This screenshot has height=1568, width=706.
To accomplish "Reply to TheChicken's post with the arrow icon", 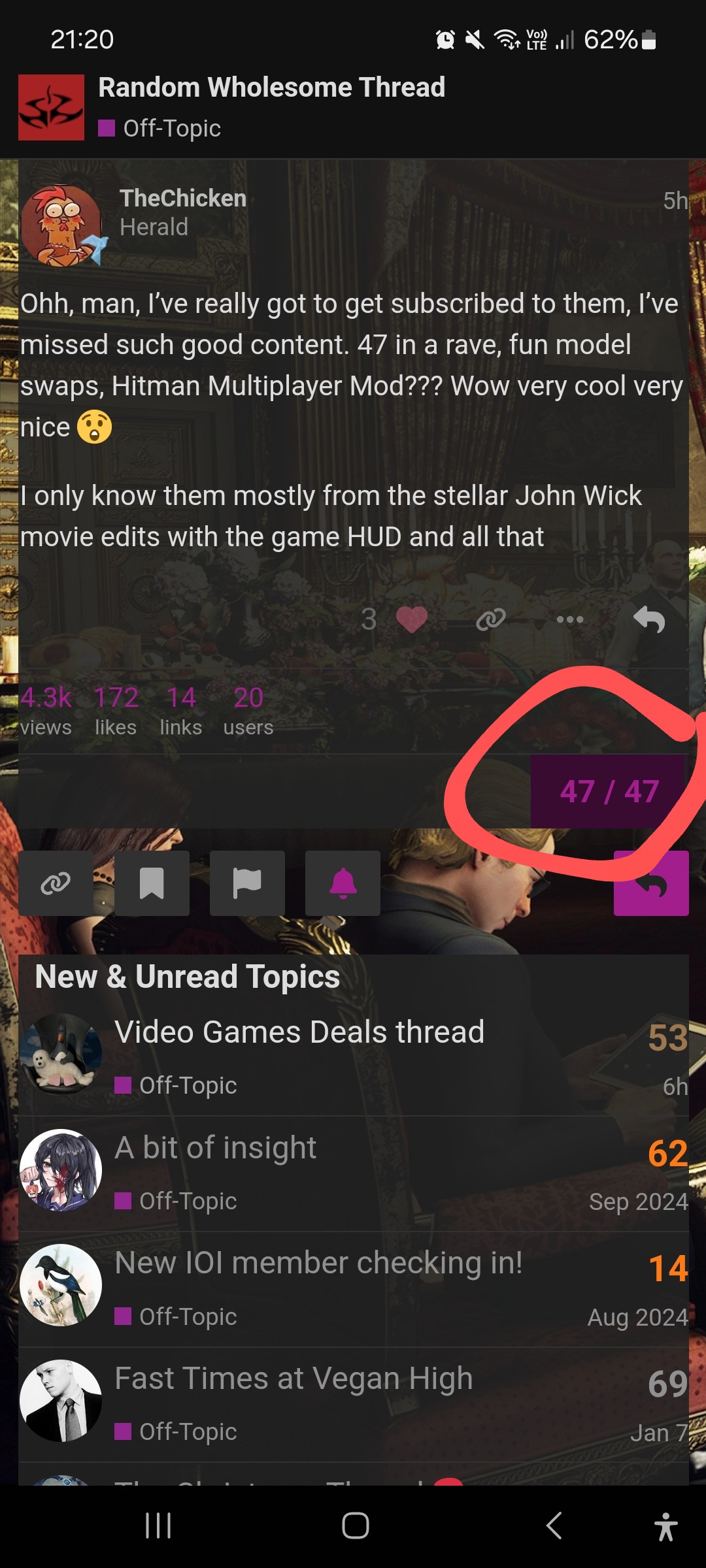I will [x=649, y=619].
